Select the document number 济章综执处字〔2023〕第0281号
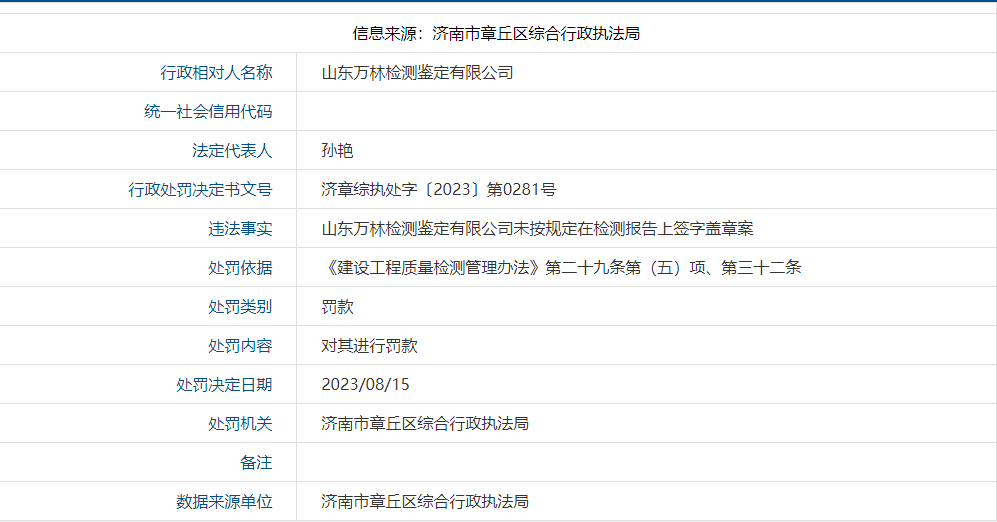This screenshot has height=522, width=997. [439, 189]
